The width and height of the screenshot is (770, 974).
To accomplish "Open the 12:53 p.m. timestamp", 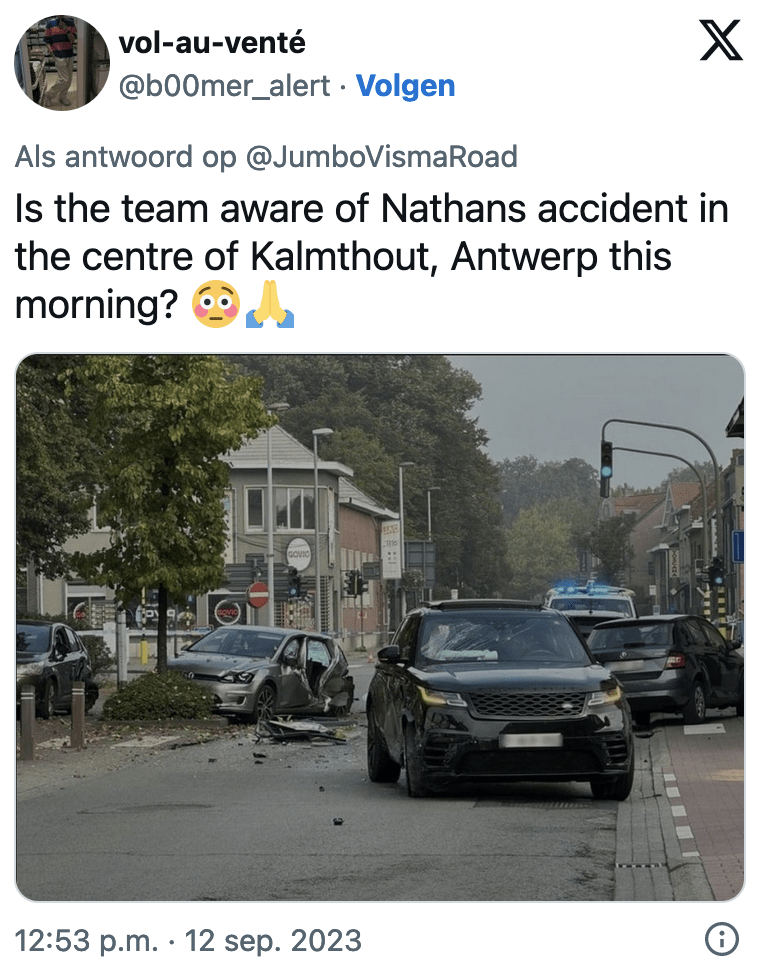I will [x=86, y=940].
